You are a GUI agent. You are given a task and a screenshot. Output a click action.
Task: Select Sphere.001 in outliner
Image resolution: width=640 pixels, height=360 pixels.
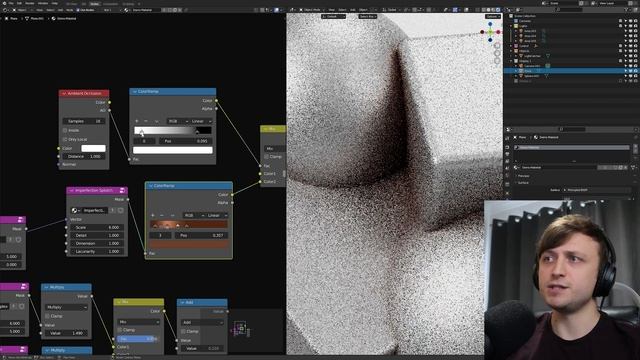pyautogui.click(x=532, y=76)
